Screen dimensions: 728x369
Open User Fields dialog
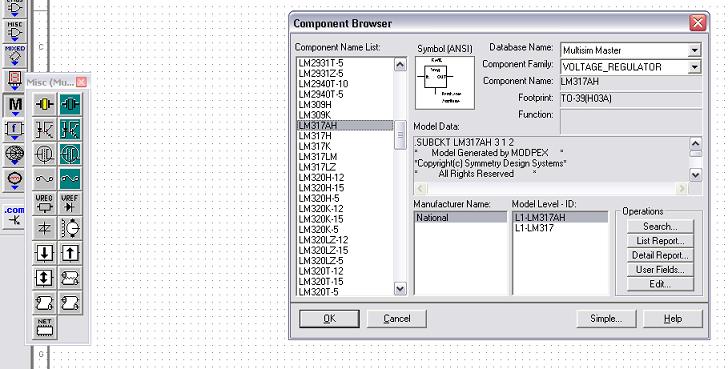[660, 270]
